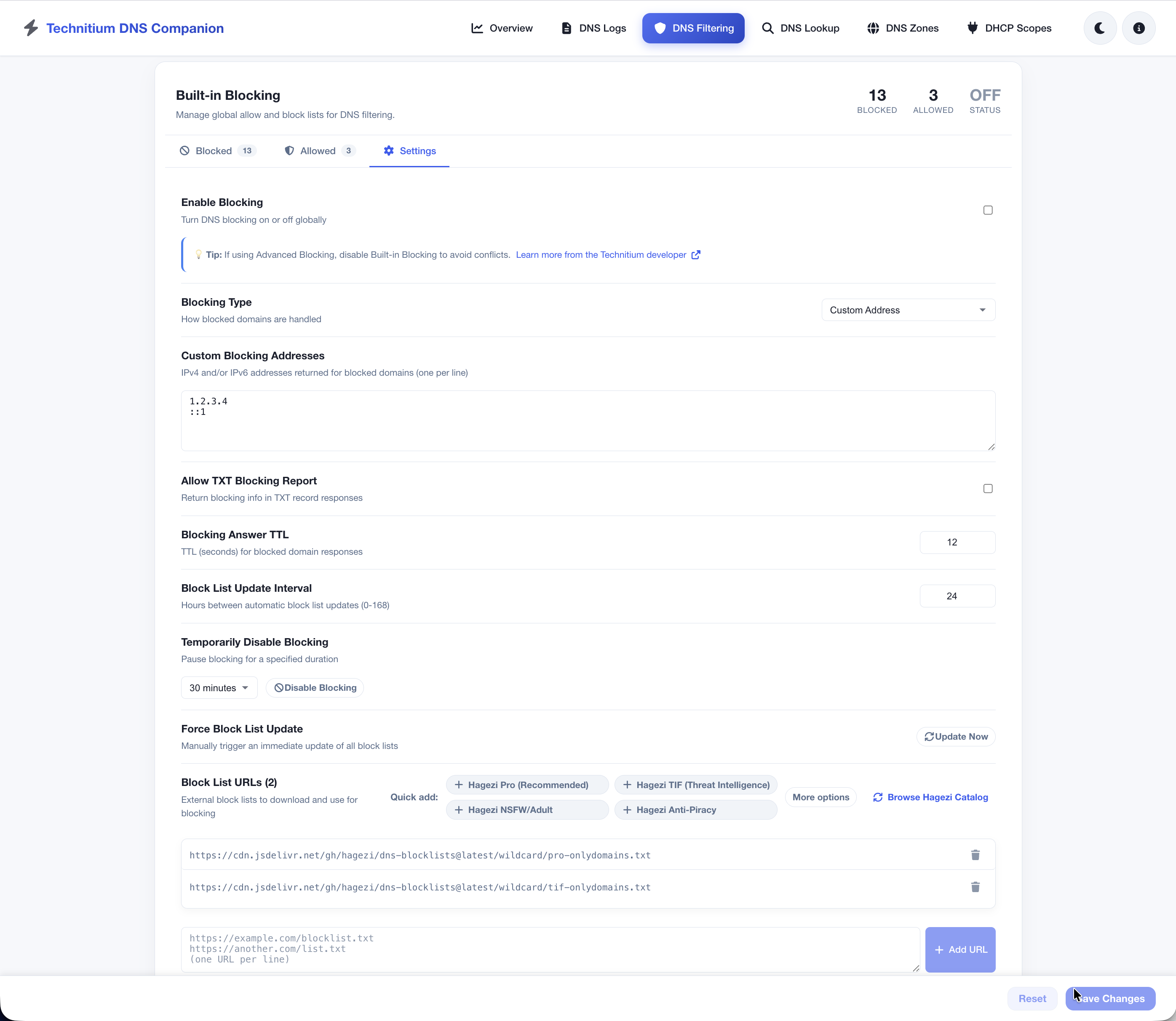Enable the Enable Blocking checkbox

[987, 210]
